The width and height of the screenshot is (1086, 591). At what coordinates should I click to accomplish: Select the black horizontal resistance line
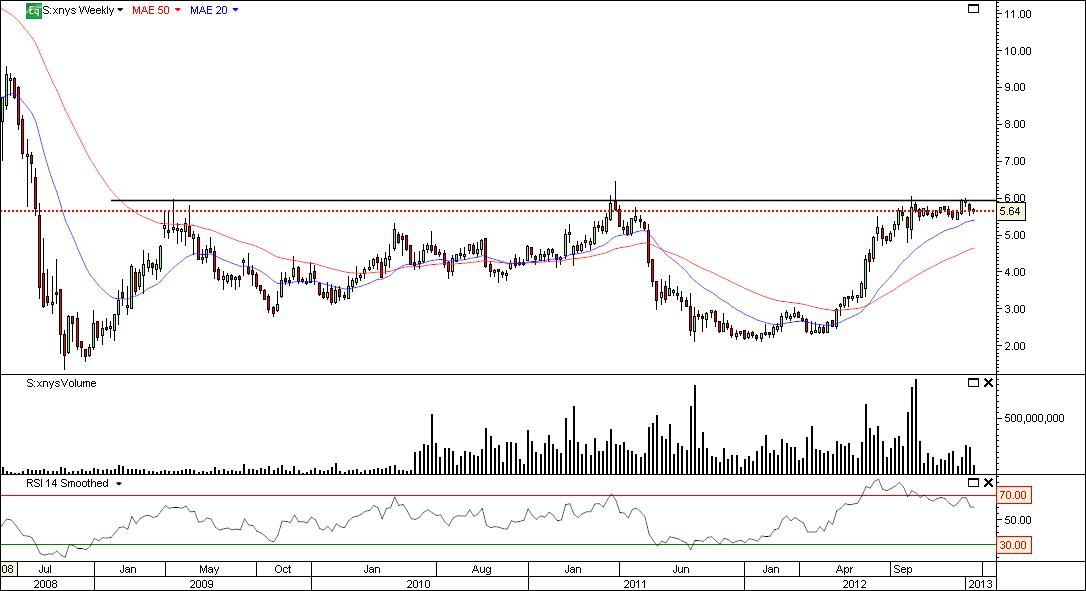(553, 201)
